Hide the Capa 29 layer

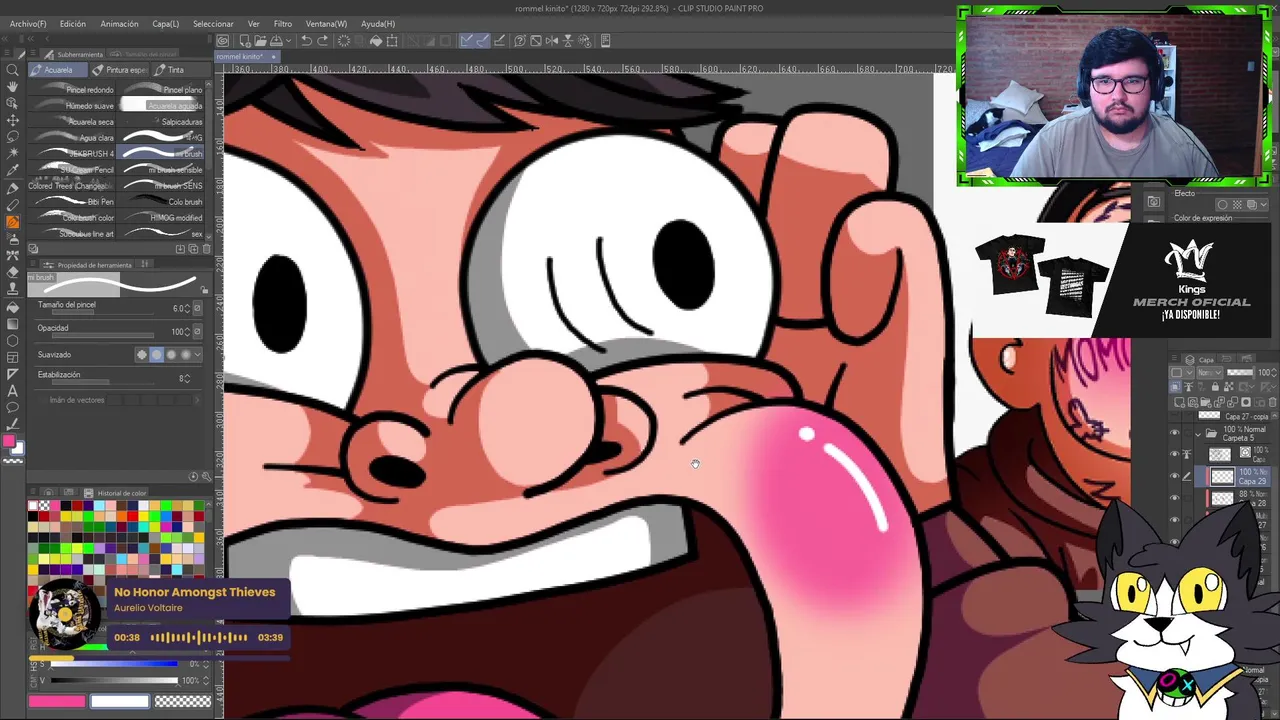click(1175, 477)
